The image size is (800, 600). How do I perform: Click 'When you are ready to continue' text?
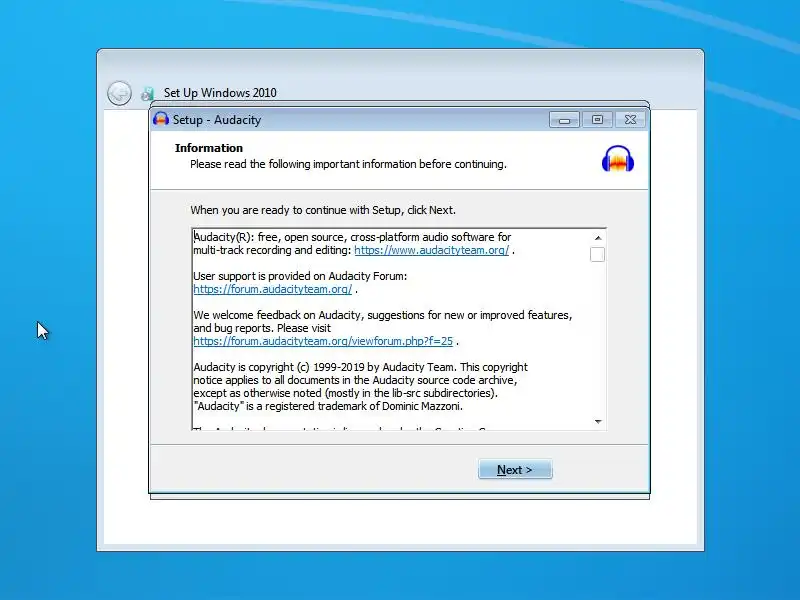pyautogui.click(x=323, y=210)
